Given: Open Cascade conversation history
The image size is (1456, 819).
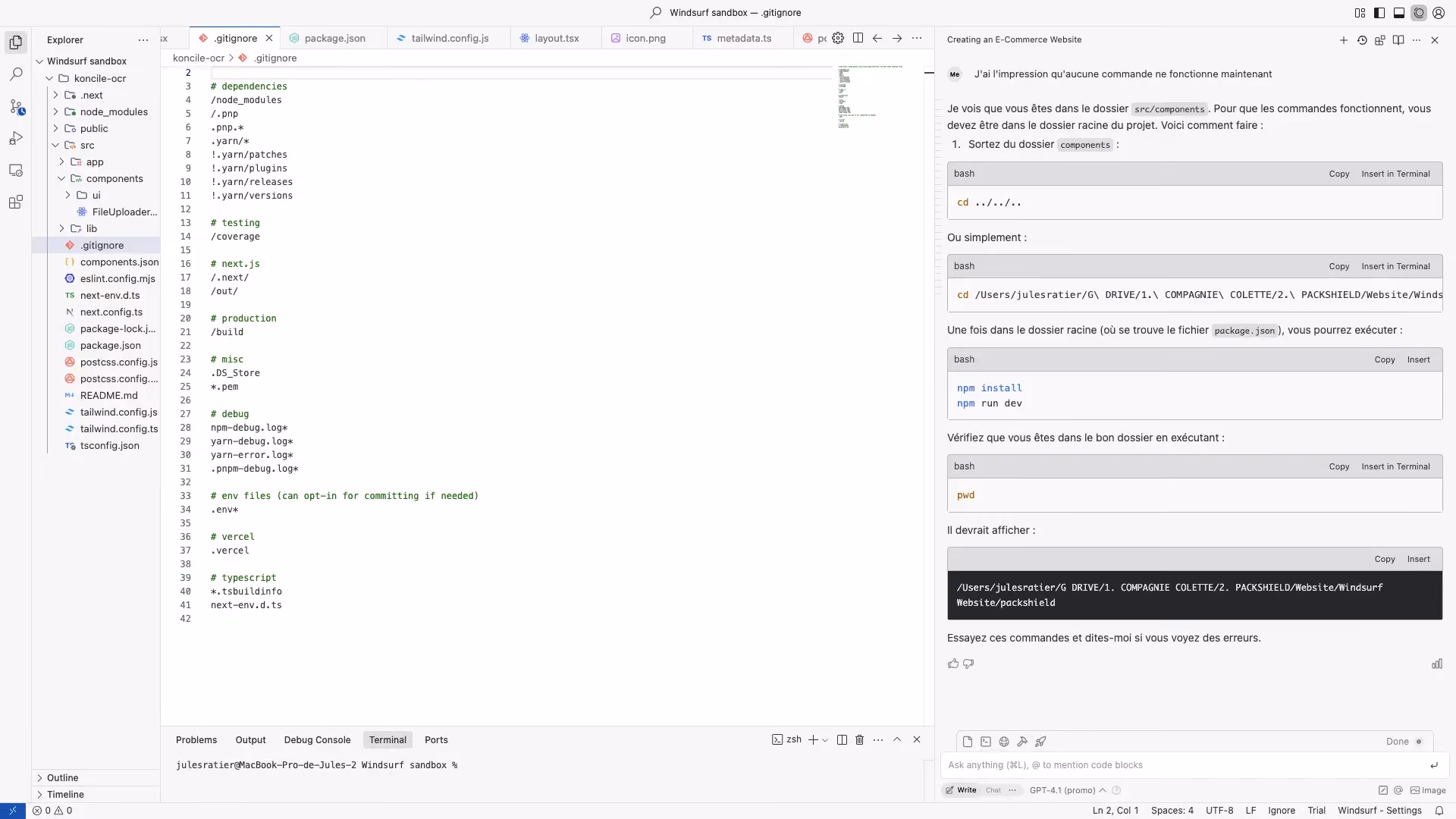Looking at the screenshot, I should pos(1362,40).
